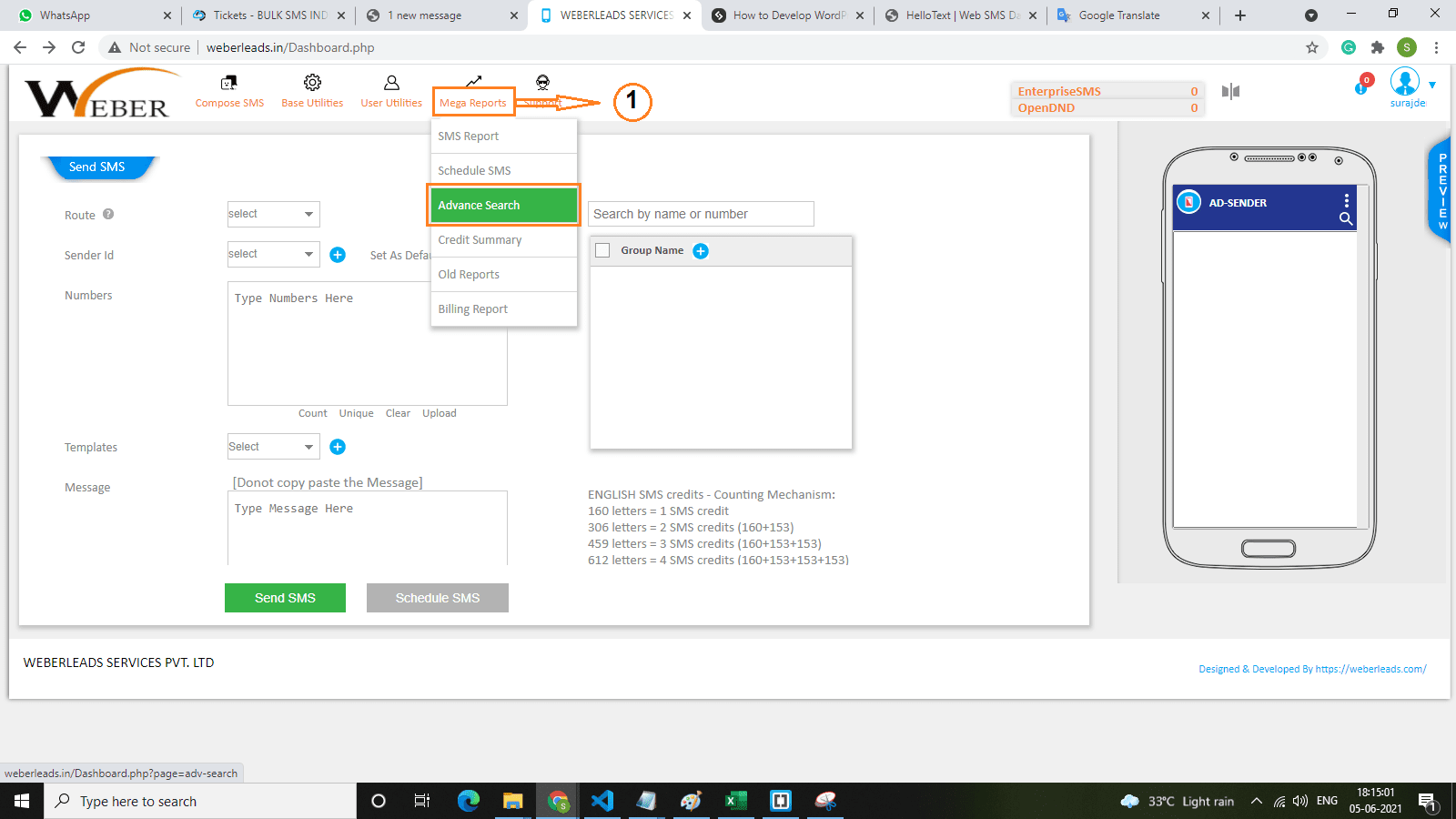Viewport: 1456px width, 819px height.
Task: Click the Search by name or number field
Action: coord(701,214)
